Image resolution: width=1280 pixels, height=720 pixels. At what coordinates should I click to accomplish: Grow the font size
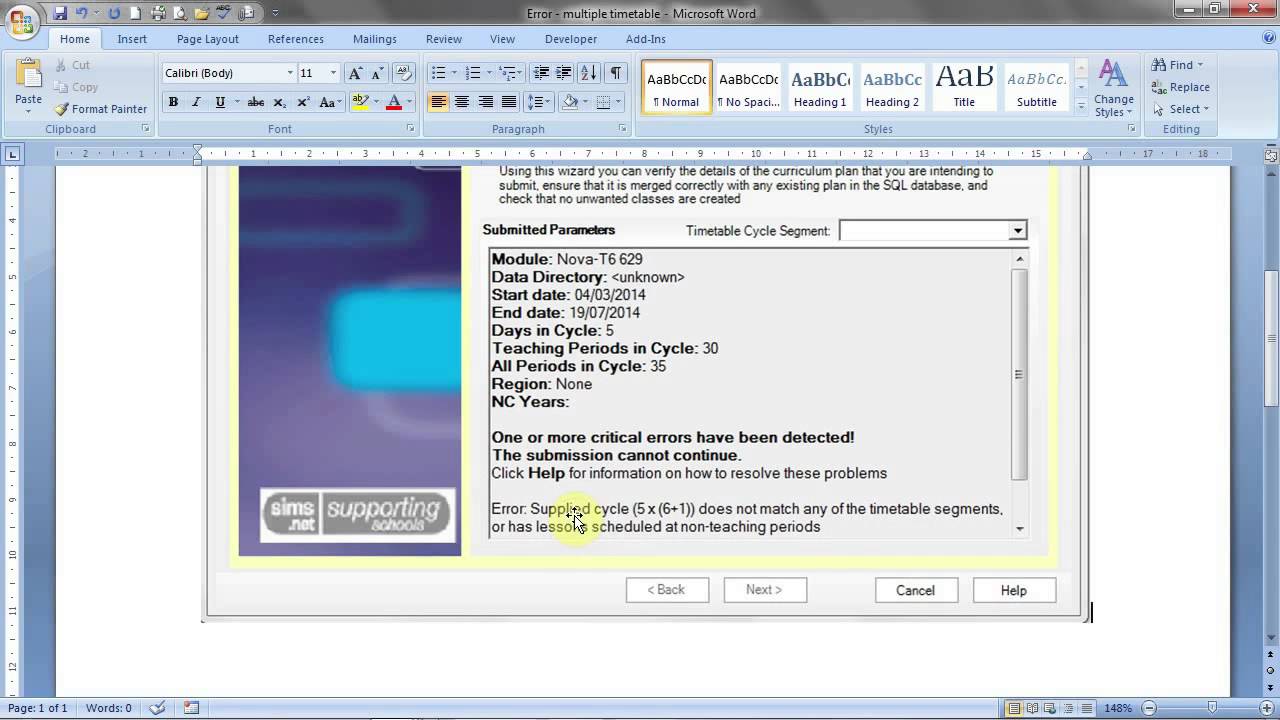pos(355,73)
